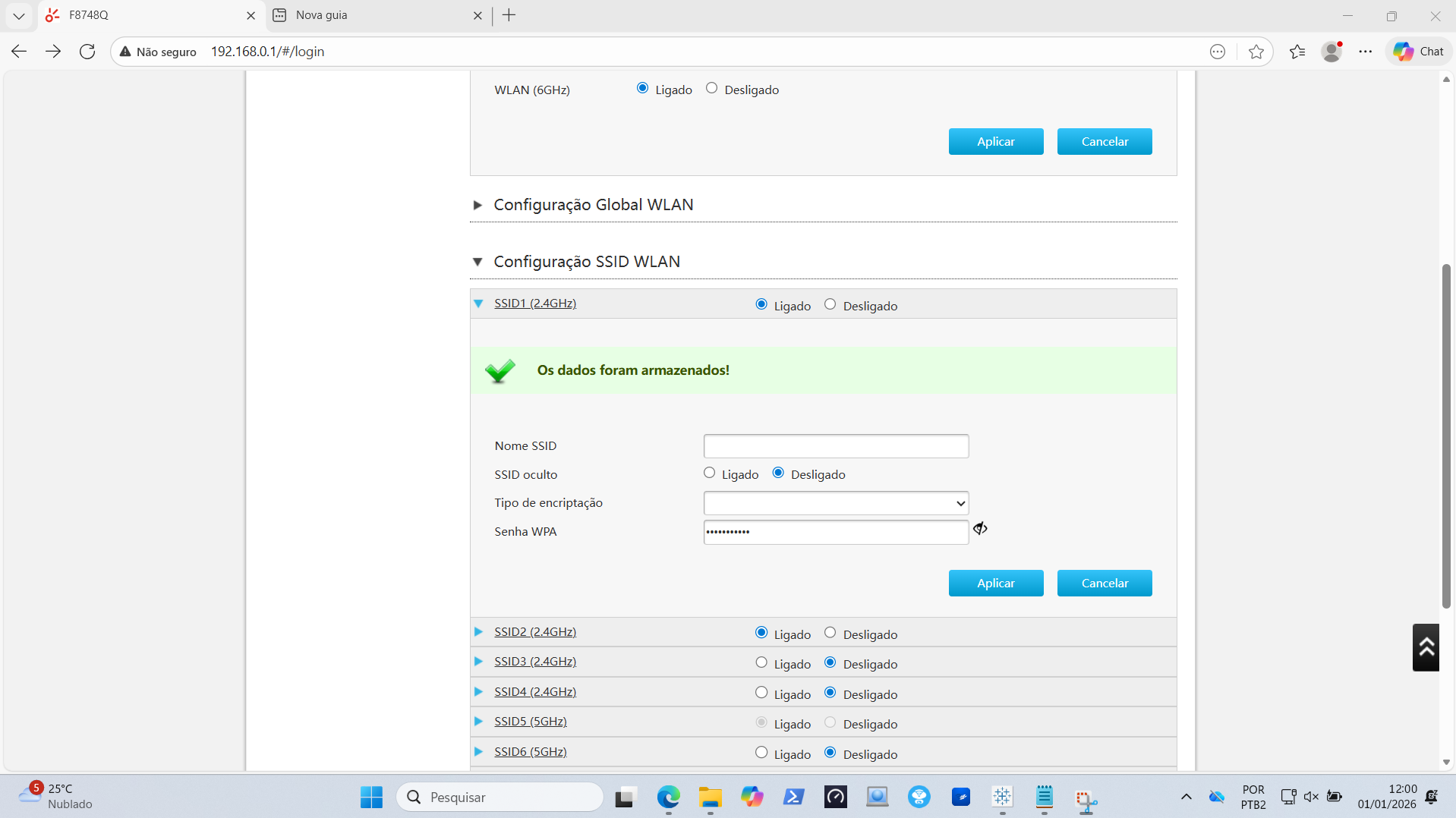Open the Copilot Chat button
The height and width of the screenshot is (818, 1456).
coord(1418,52)
